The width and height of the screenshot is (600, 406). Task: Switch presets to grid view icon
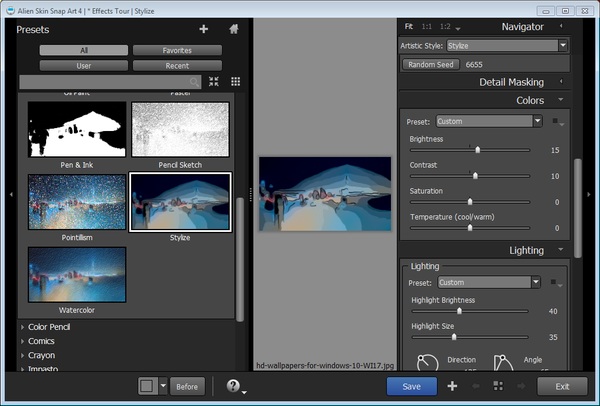tap(236, 82)
